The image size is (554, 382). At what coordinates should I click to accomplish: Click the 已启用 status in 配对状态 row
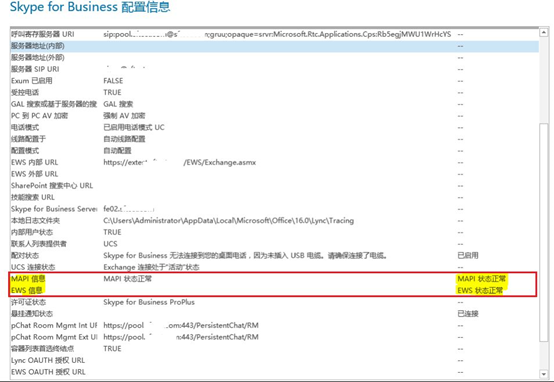[468, 255]
